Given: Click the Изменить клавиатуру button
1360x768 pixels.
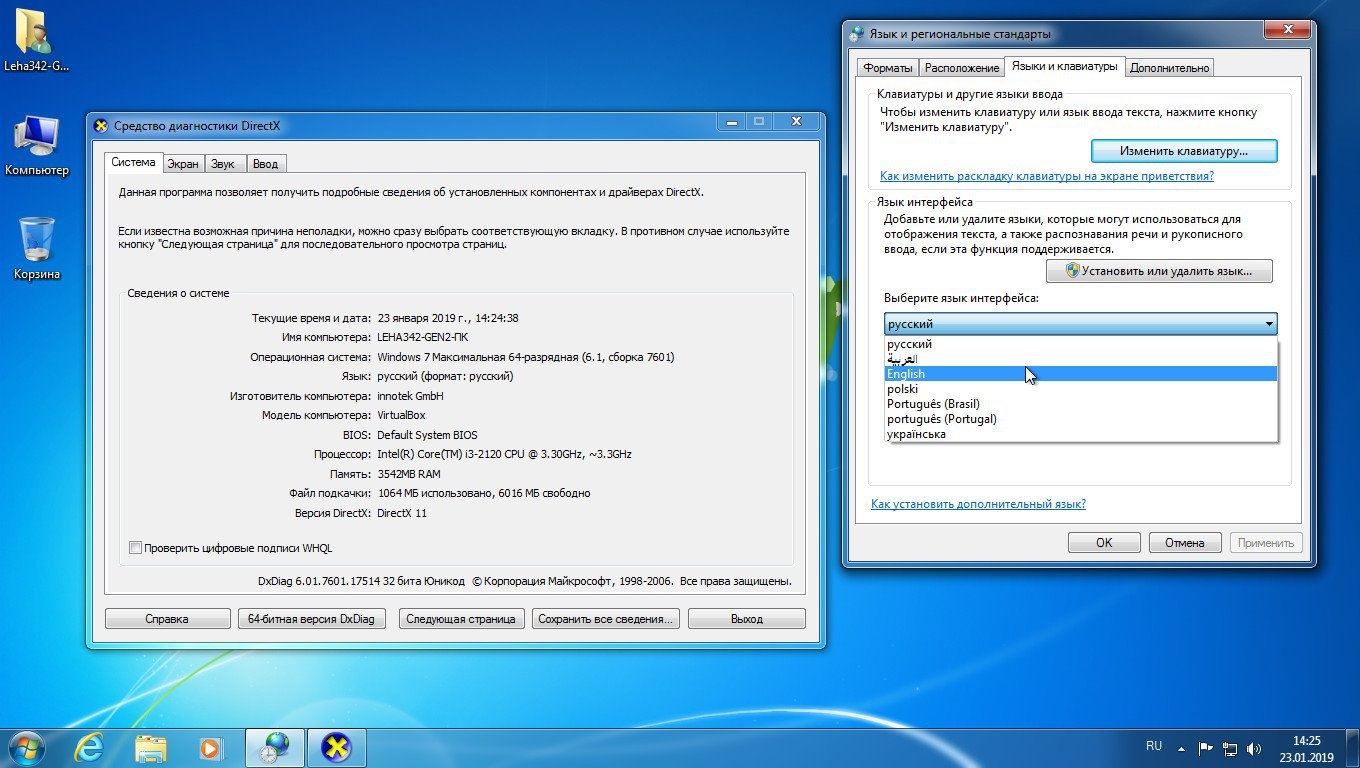Looking at the screenshot, I should click(x=1184, y=151).
